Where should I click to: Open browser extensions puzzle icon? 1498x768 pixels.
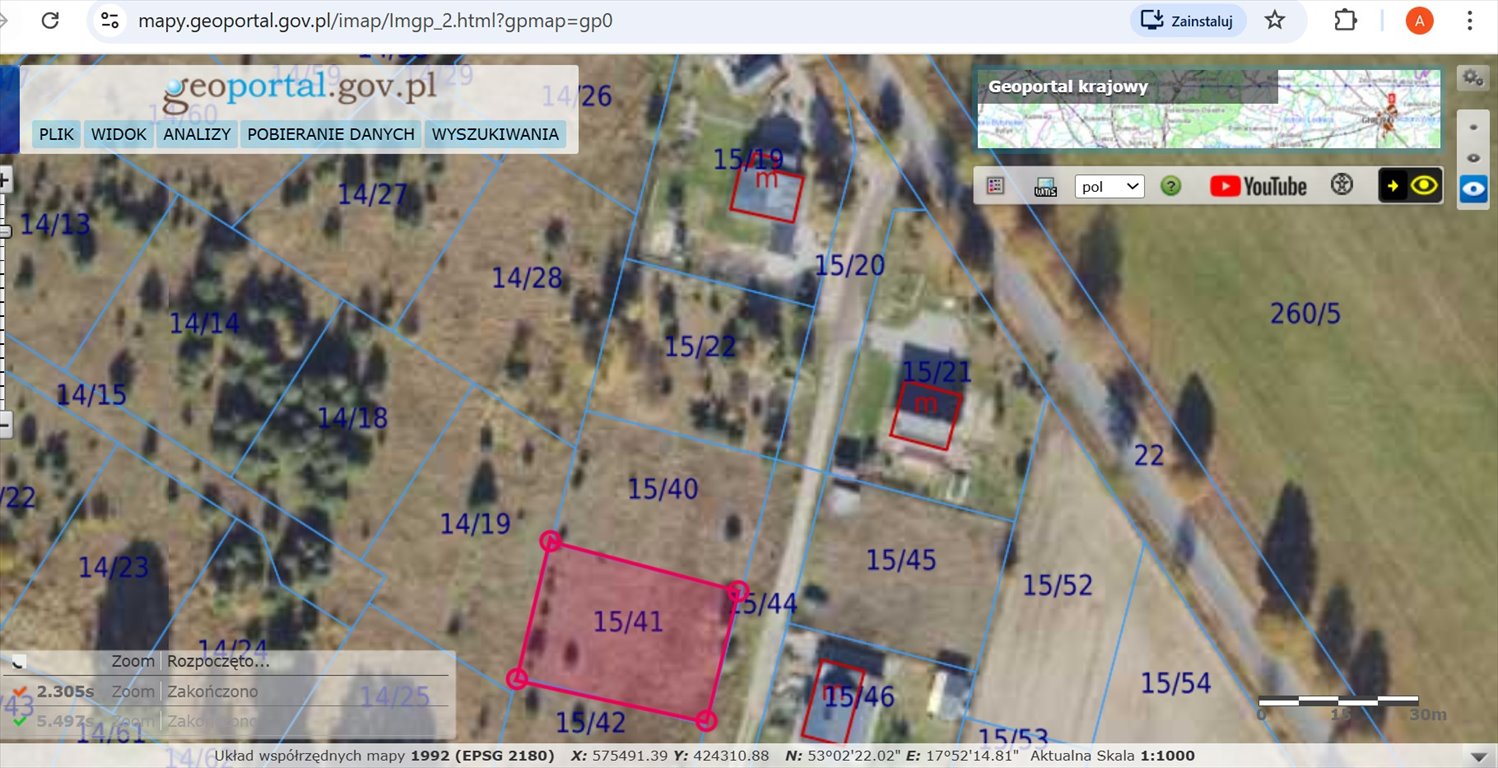coord(1346,20)
